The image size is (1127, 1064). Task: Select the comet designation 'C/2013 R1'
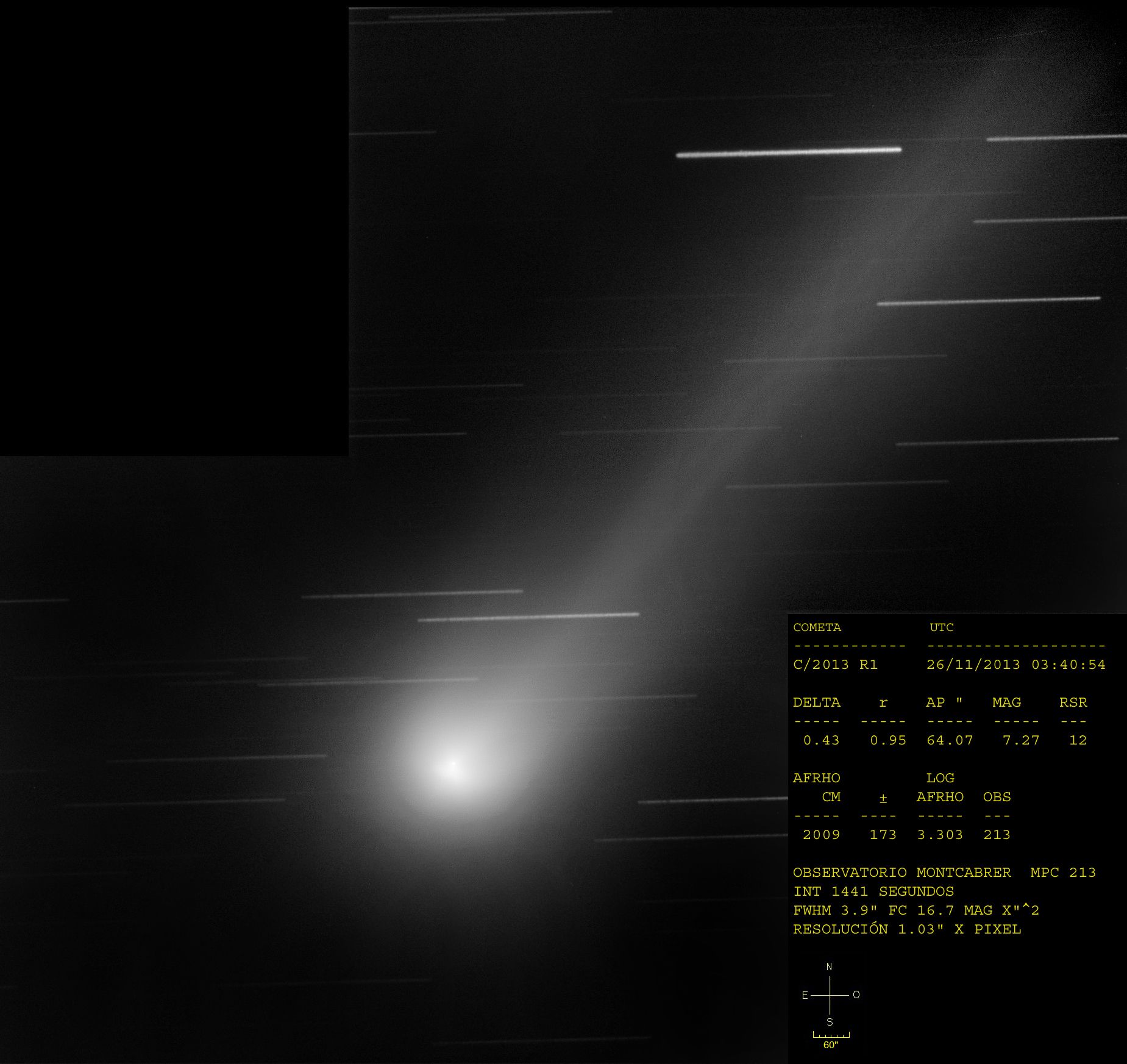835,665
